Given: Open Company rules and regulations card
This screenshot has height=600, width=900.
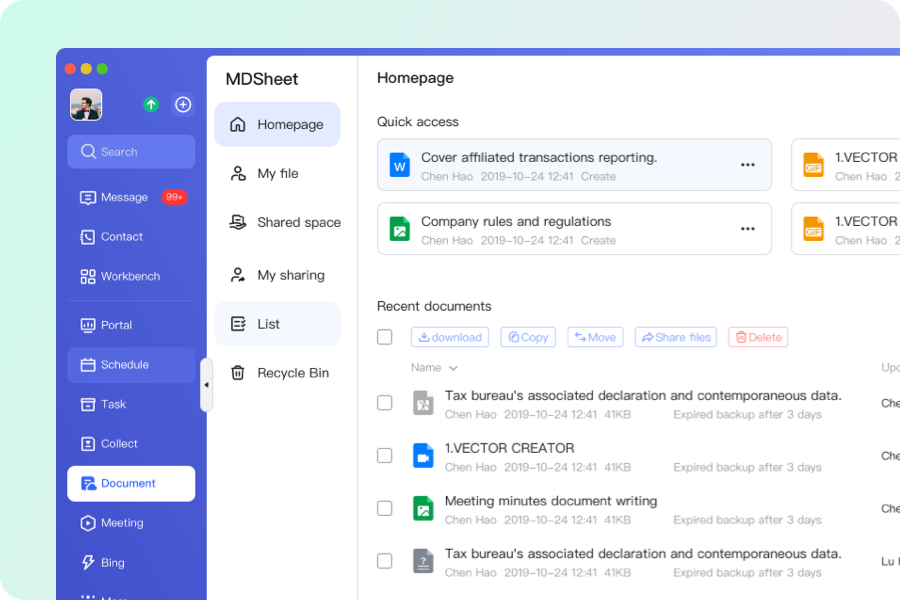Looking at the screenshot, I should tap(574, 229).
